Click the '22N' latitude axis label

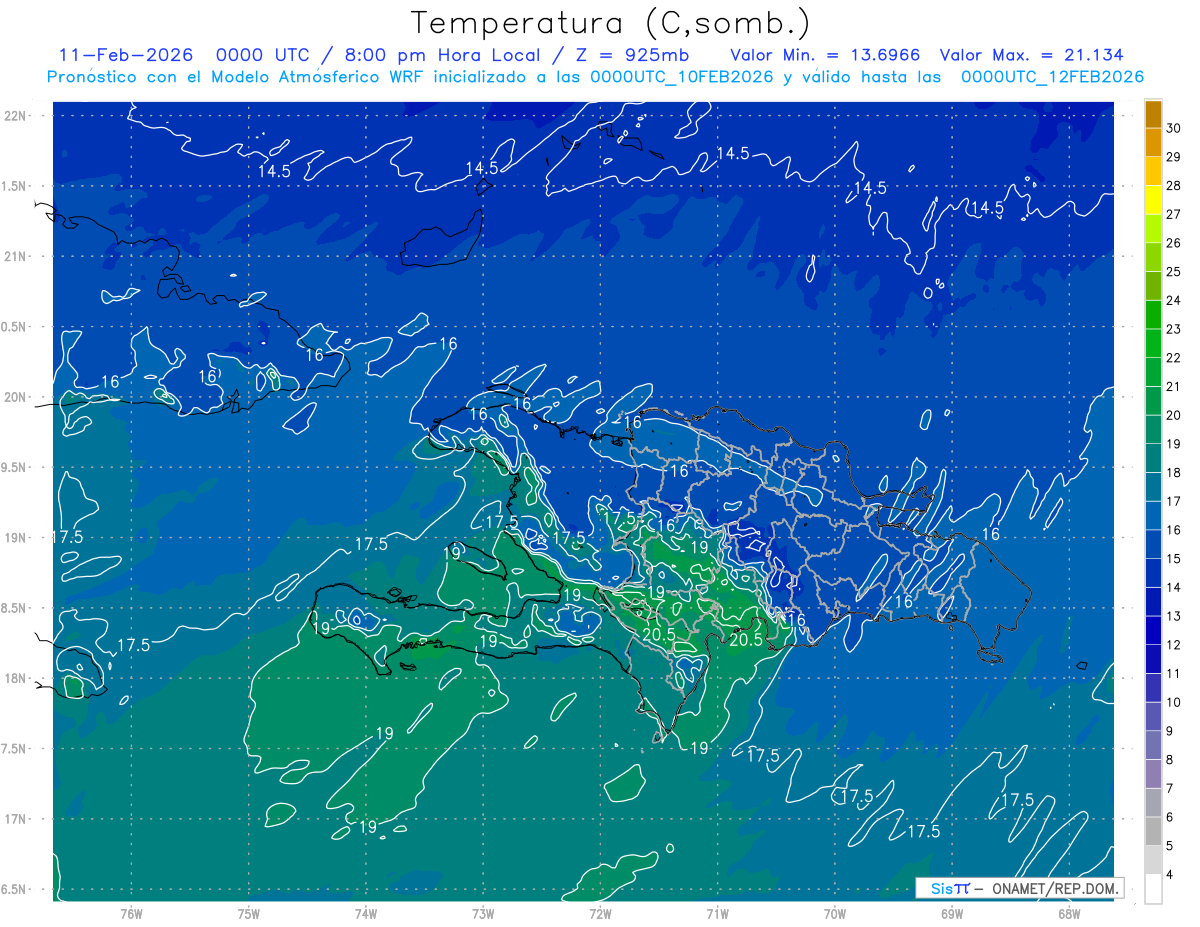point(16,116)
